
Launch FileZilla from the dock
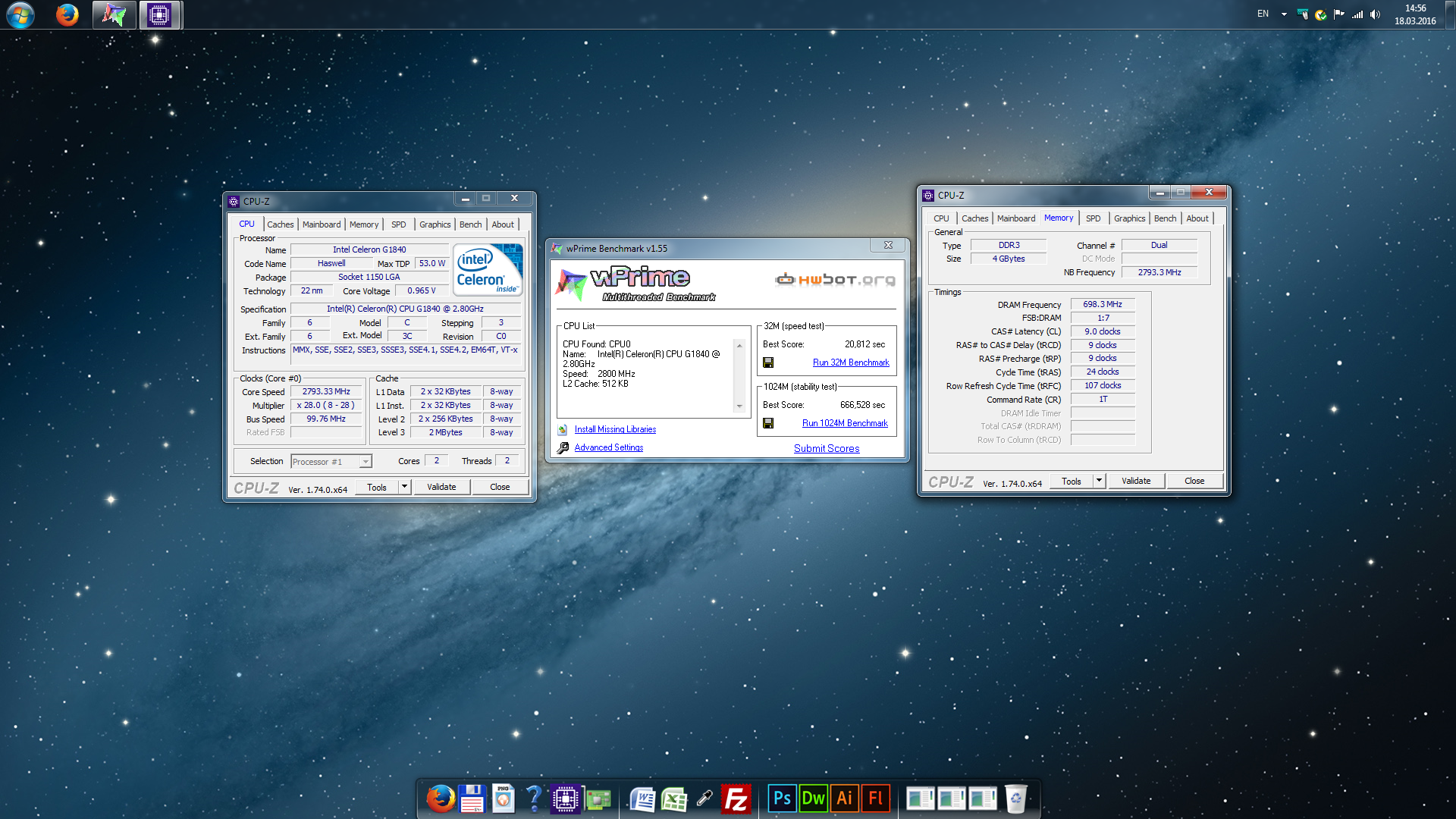pos(736,799)
